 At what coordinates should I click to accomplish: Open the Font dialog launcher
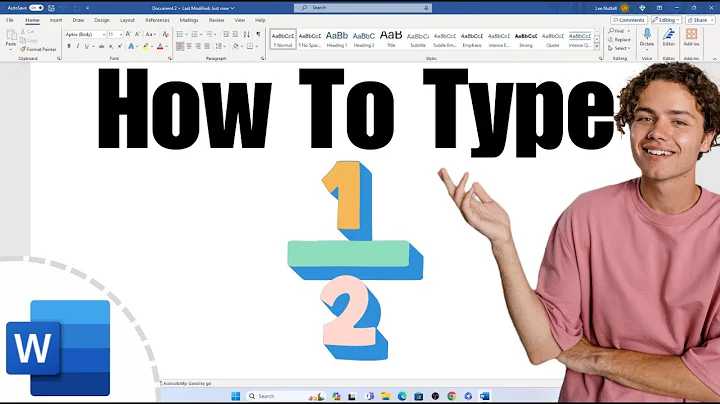tap(170, 59)
